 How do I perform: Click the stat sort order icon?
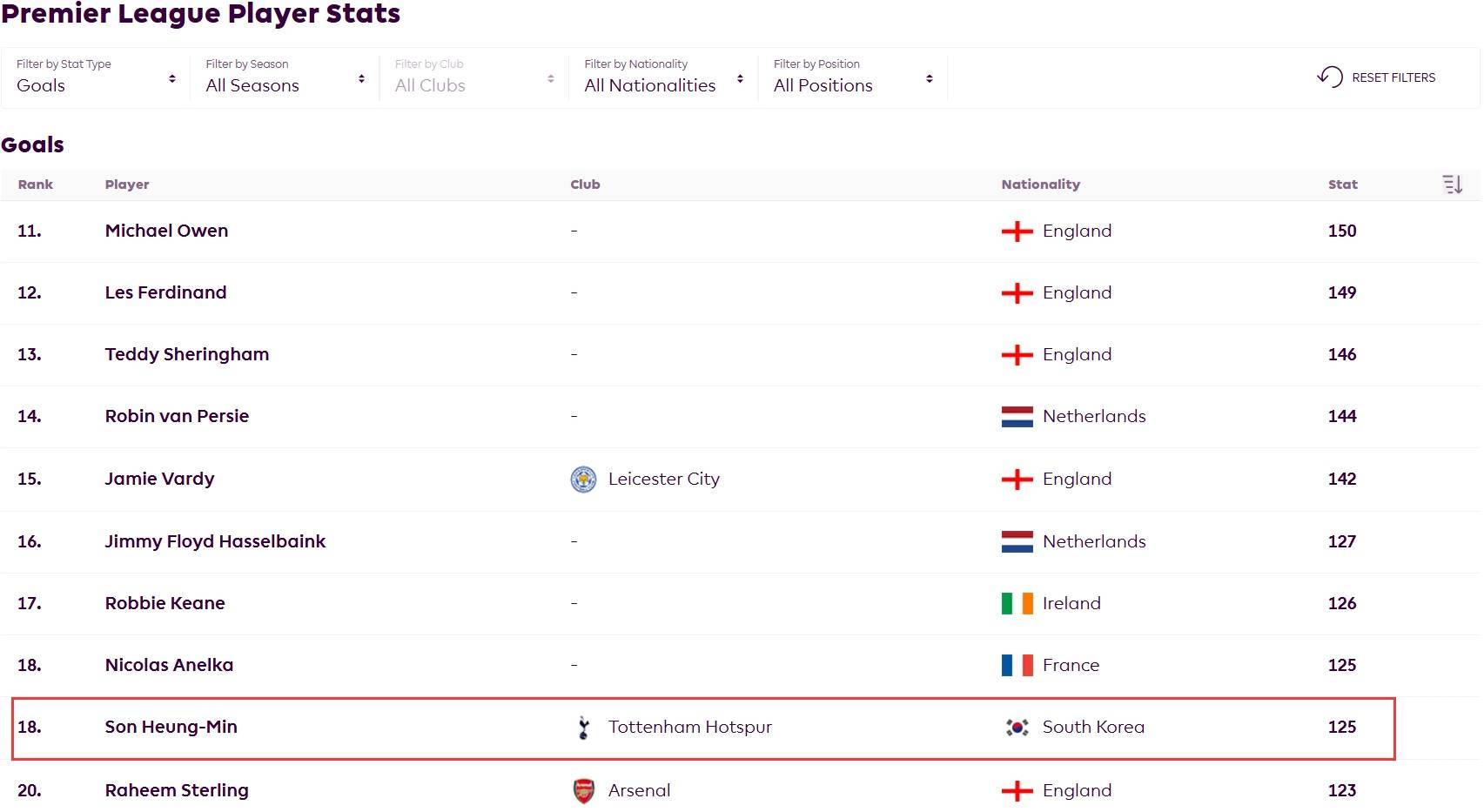point(1452,185)
